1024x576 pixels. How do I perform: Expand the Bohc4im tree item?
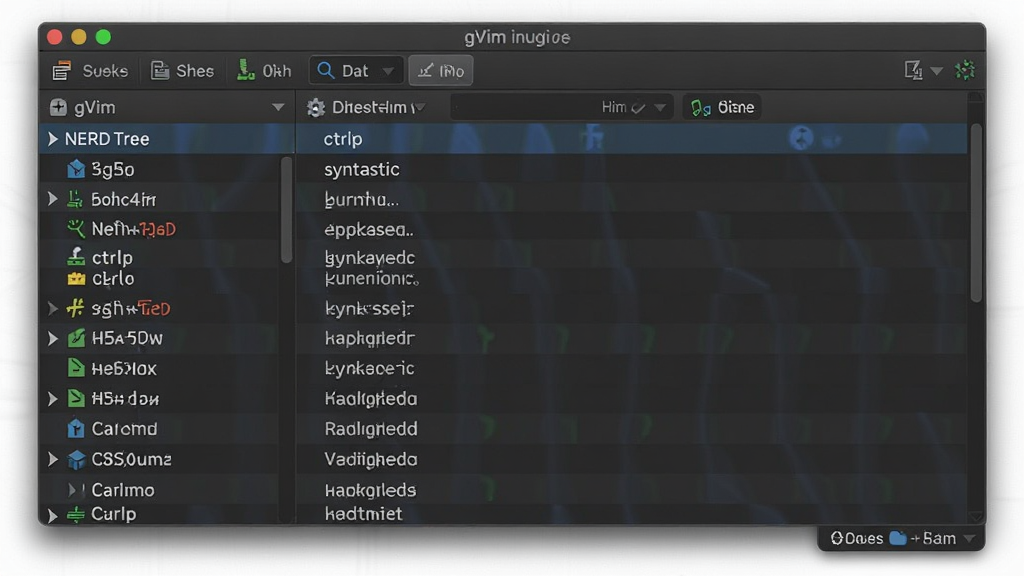pyautogui.click(x=52, y=199)
